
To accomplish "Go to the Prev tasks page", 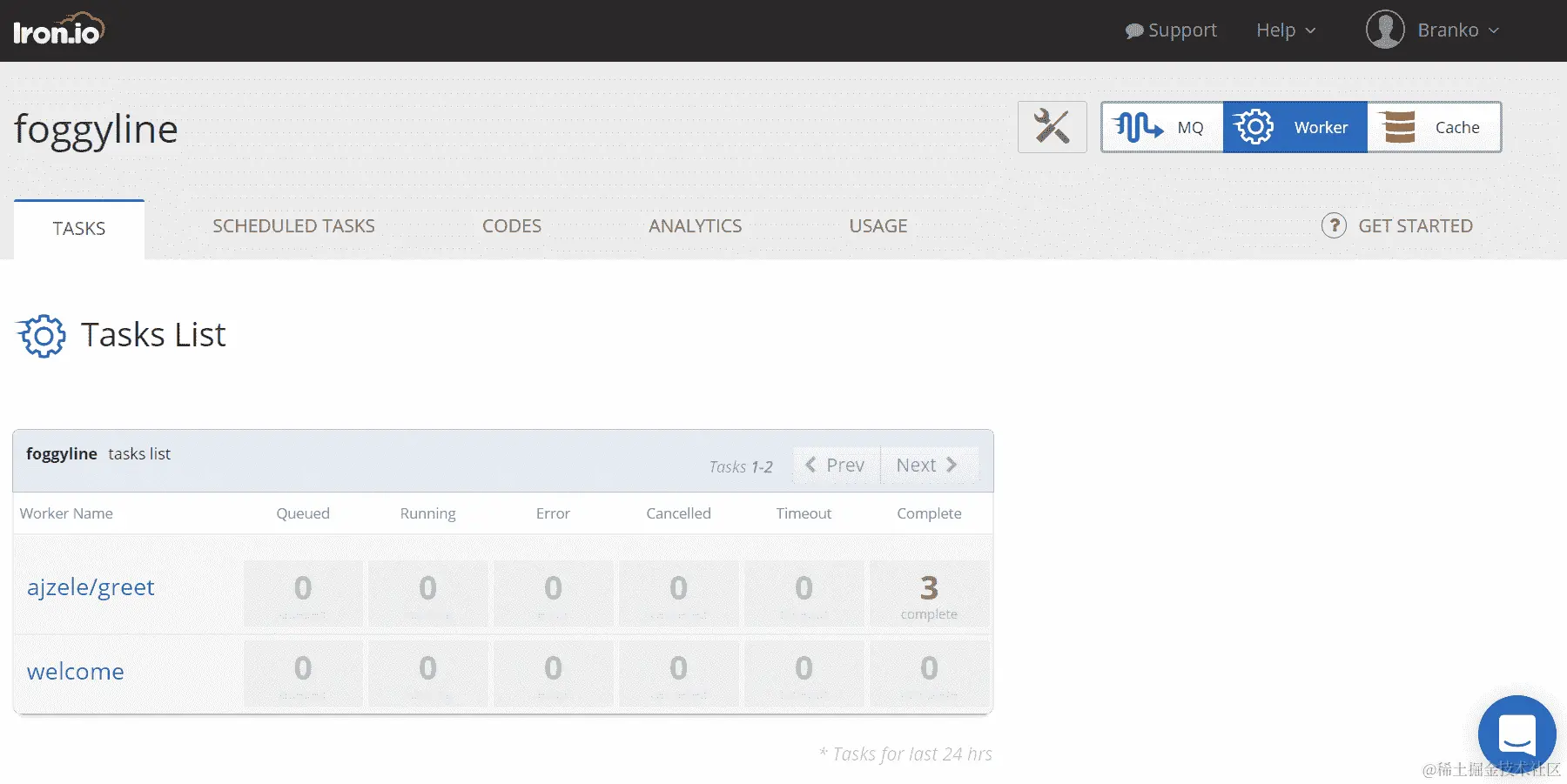I will tap(836, 465).
